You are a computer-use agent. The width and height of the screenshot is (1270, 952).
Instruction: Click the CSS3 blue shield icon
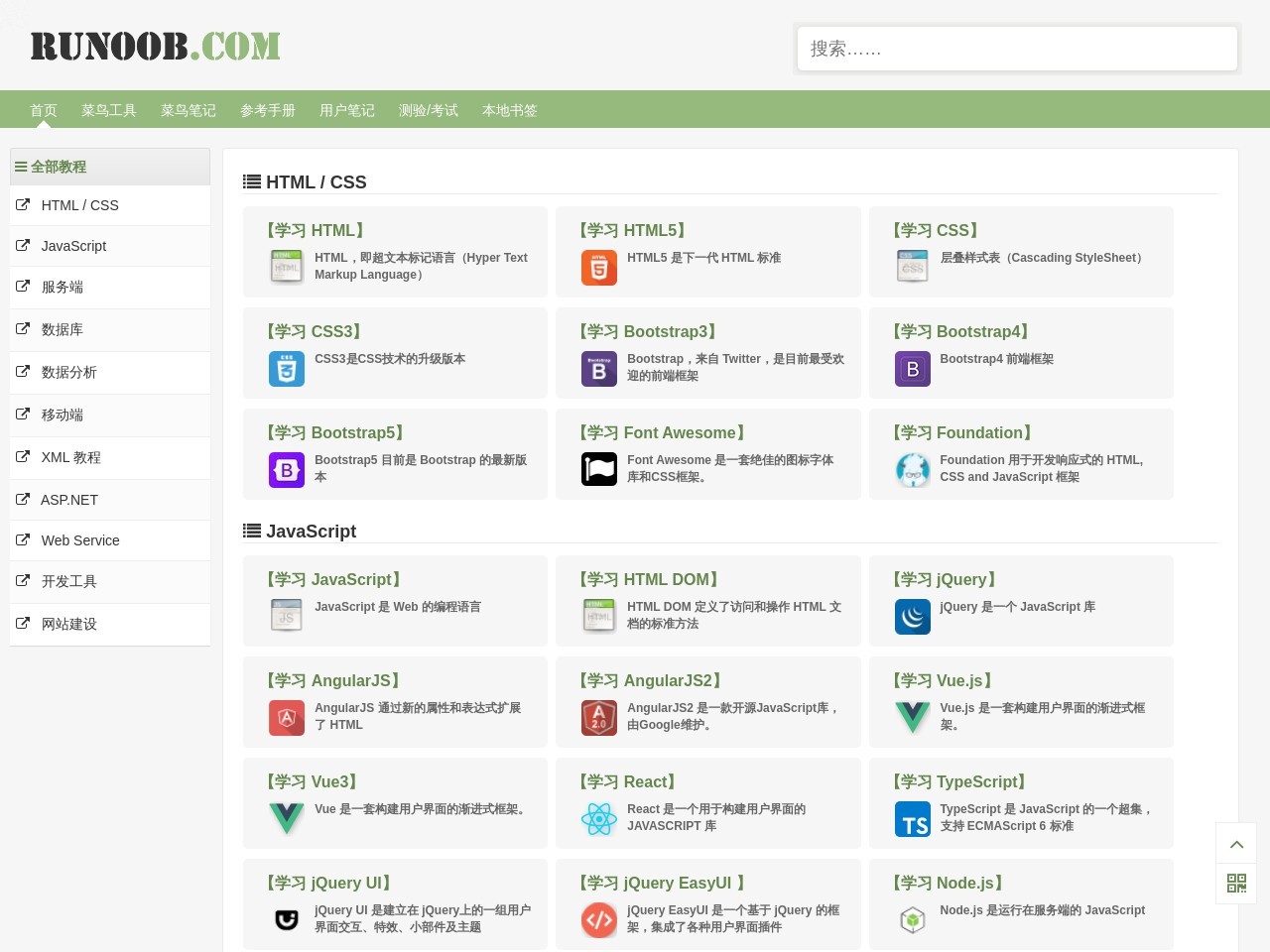286,369
